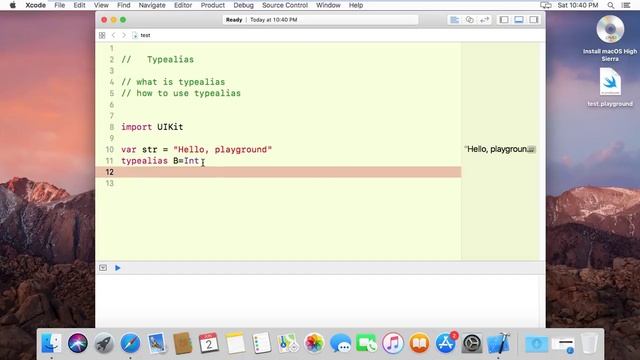Open Messages from the Dock
This screenshot has width=640, height=360.
[340, 343]
